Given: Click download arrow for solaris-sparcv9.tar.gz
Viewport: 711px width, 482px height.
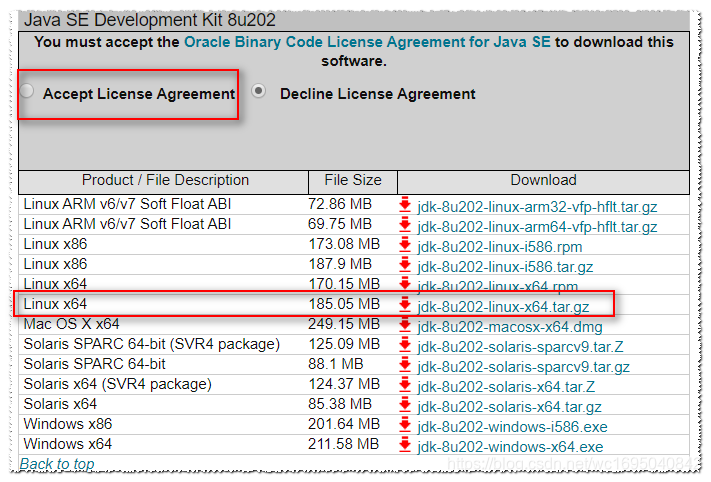Looking at the screenshot, I should pos(404,365).
